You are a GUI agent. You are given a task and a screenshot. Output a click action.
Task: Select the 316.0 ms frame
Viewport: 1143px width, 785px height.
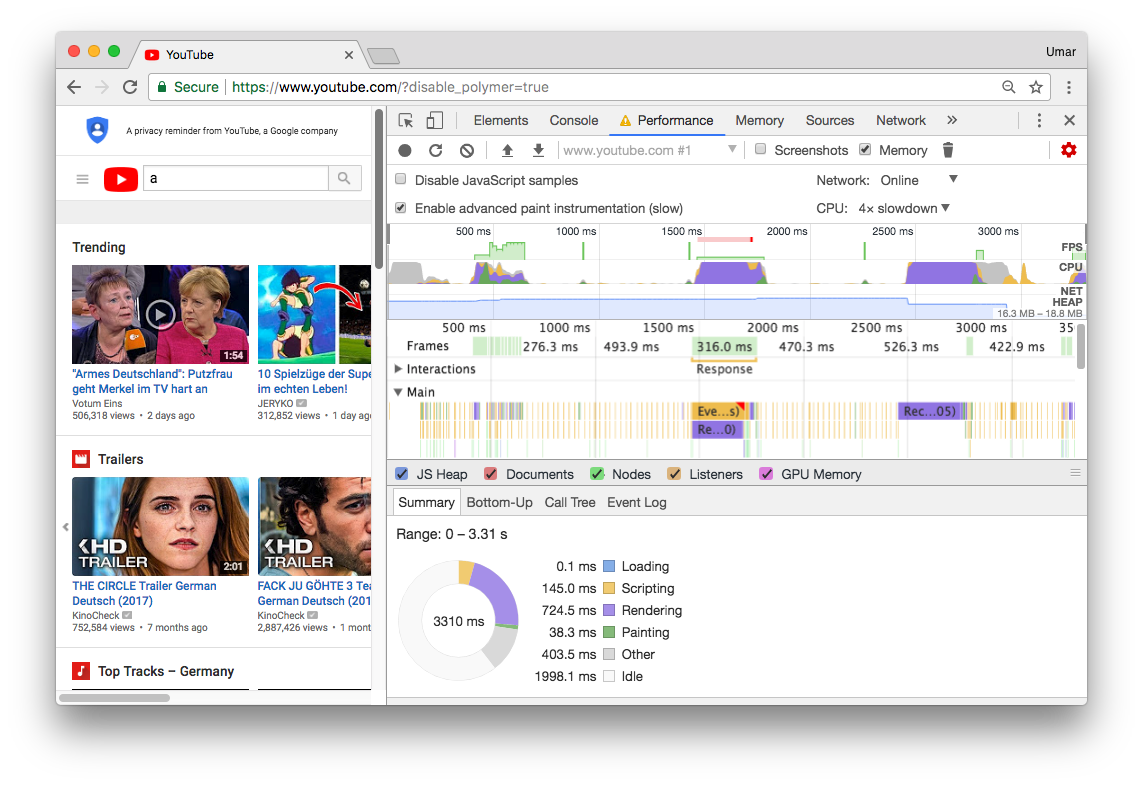coord(724,347)
